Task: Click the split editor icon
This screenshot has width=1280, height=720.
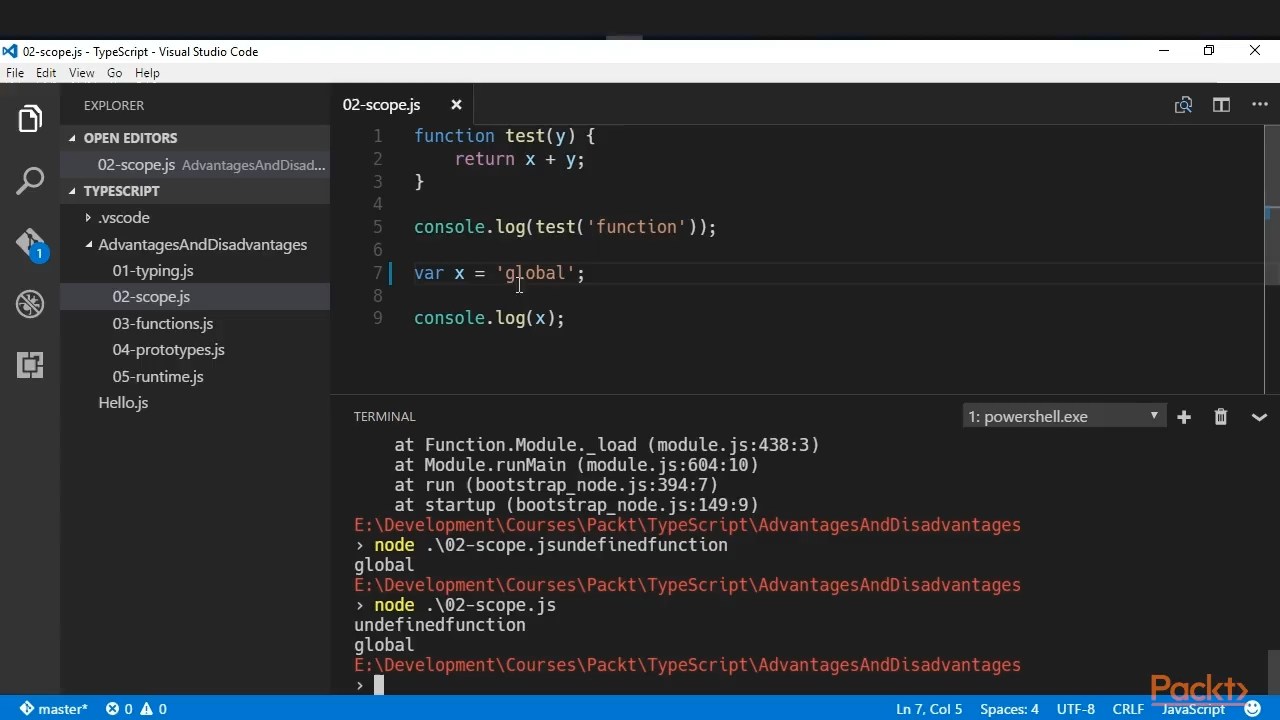Action: [x=1221, y=105]
